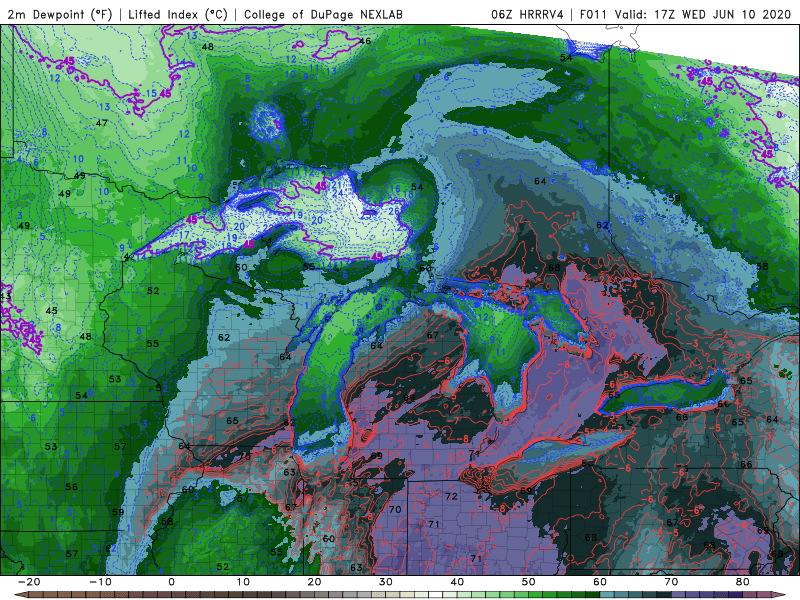The image size is (800, 600).
Task: Click the '-10' color scale label
Action: click(x=100, y=582)
